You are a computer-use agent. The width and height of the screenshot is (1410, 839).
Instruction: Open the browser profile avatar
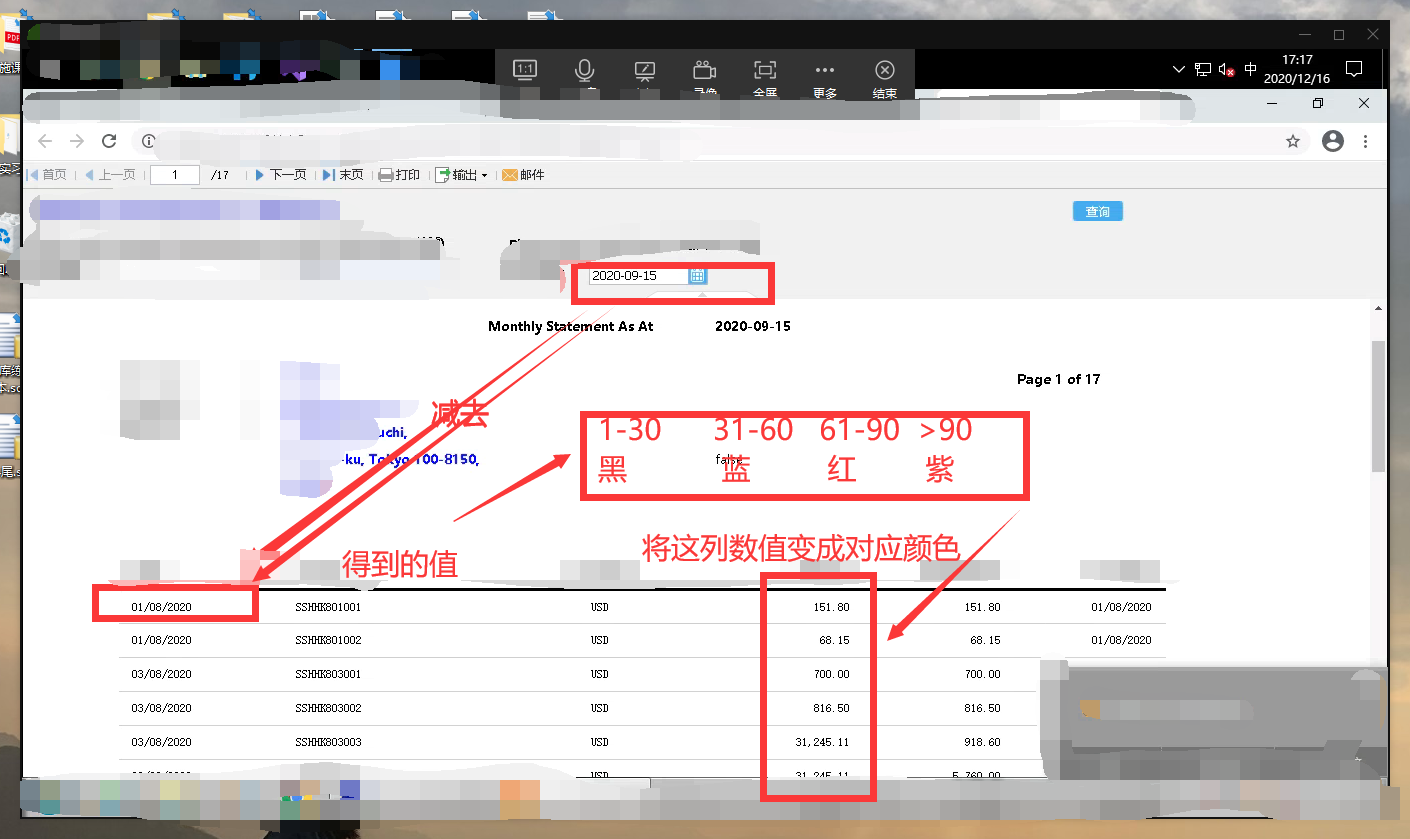(1332, 142)
